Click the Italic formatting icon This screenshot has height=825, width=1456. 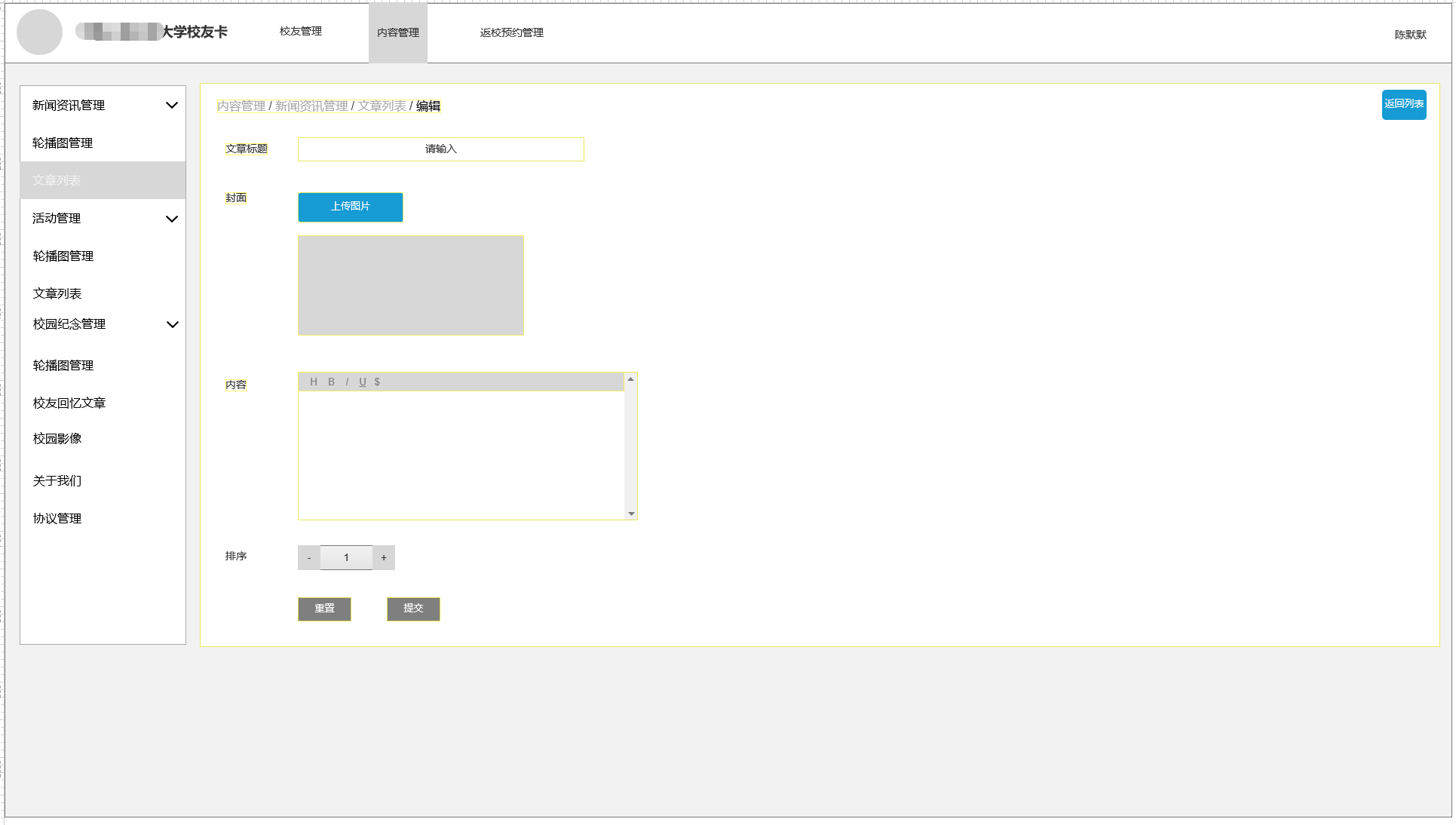coord(347,381)
